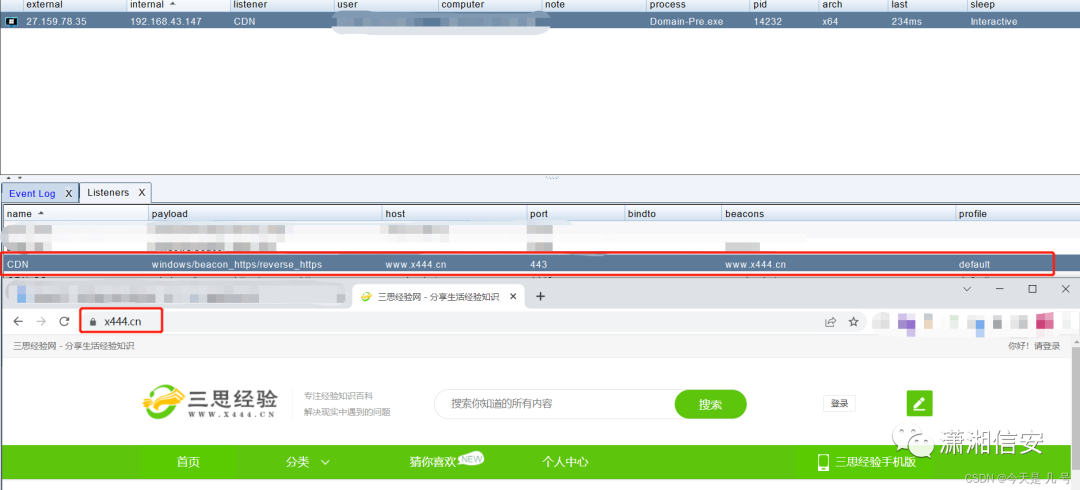This screenshot has height=490, width=1080.
Task: Click the x64 arch cell
Action: (829, 21)
